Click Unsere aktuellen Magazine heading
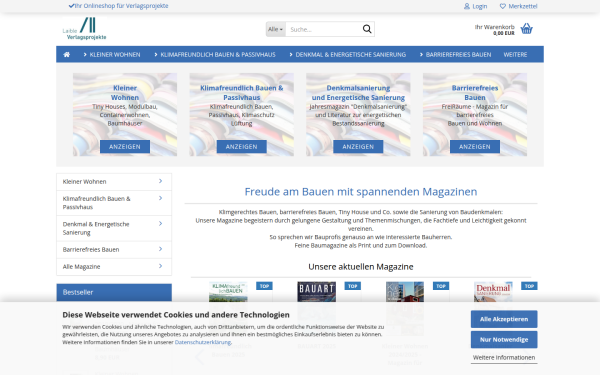This screenshot has height=375, width=600. coord(361,266)
